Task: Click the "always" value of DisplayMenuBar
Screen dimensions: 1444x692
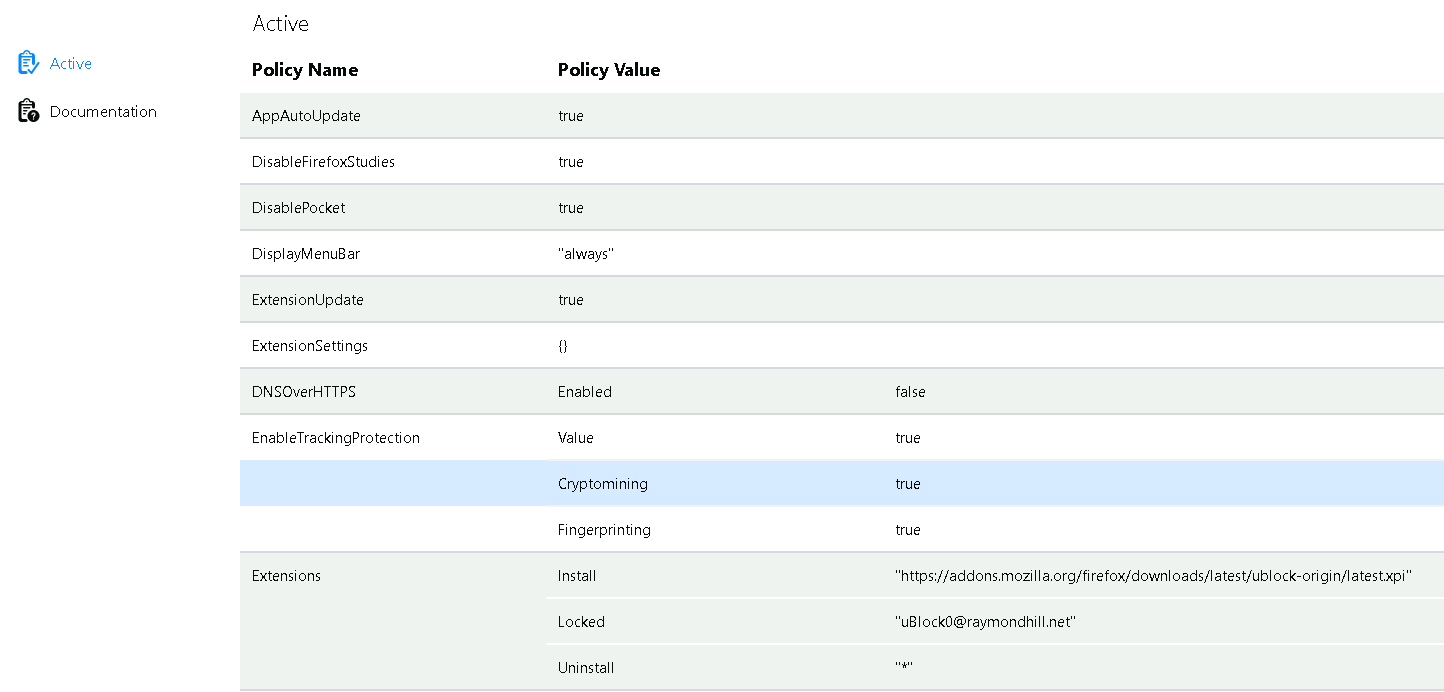Action: click(x=585, y=254)
